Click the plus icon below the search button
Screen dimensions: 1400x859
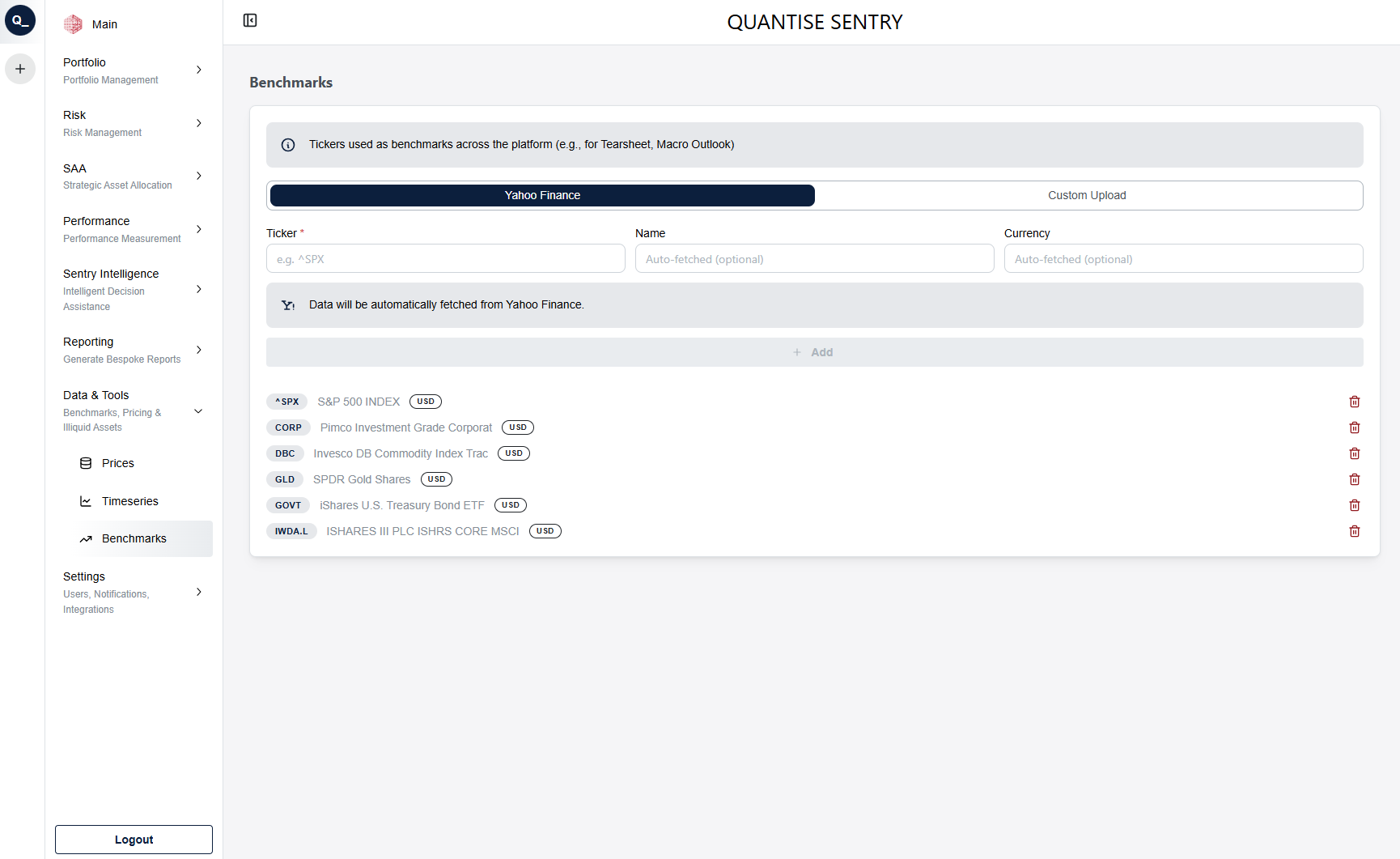click(x=20, y=69)
